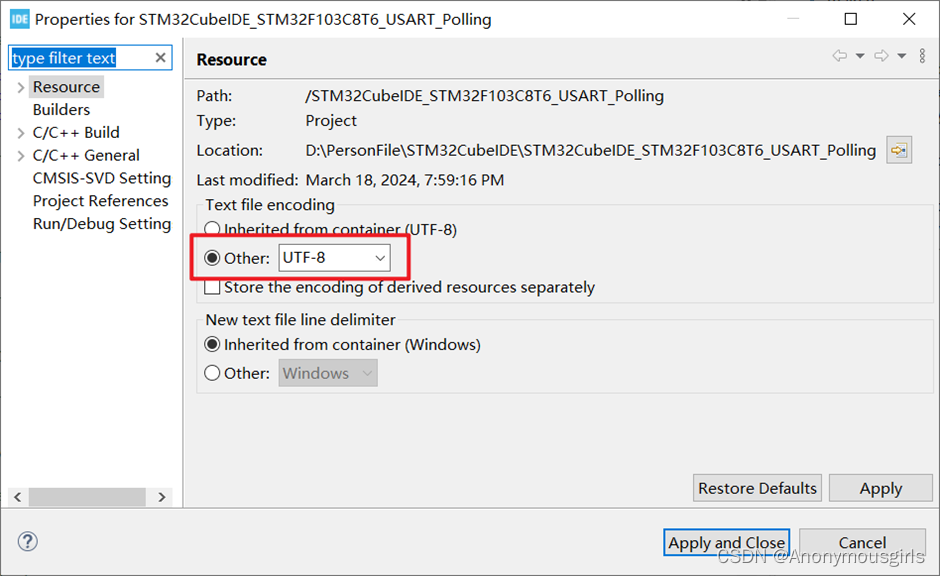Open the Builders properties page
The height and width of the screenshot is (576, 940).
click(x=61, y=110)
